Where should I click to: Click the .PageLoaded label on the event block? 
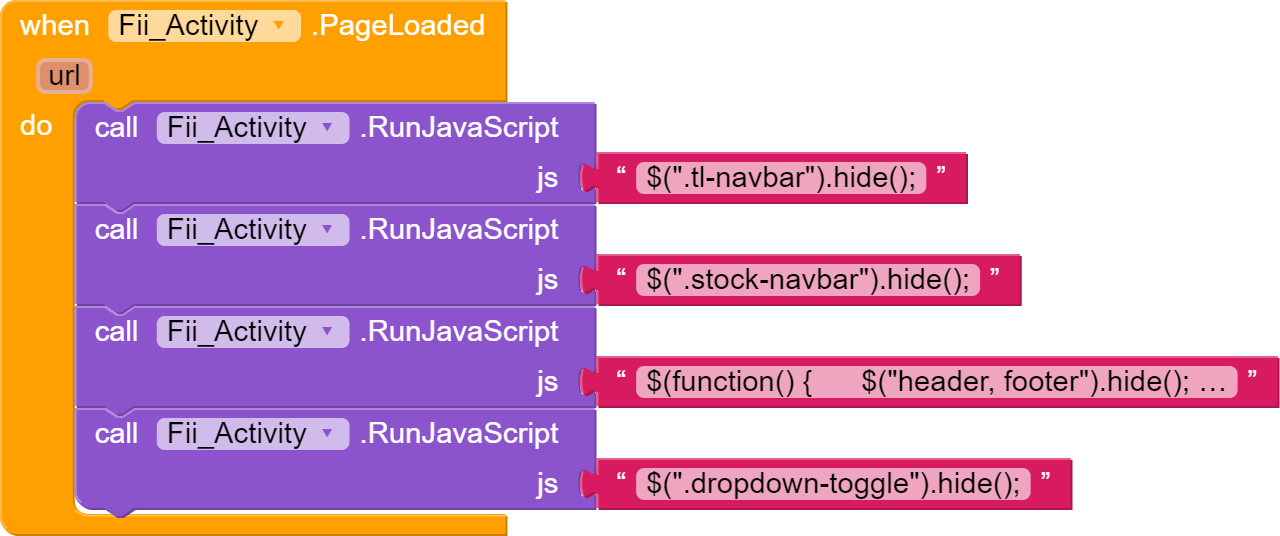(398, 26)
